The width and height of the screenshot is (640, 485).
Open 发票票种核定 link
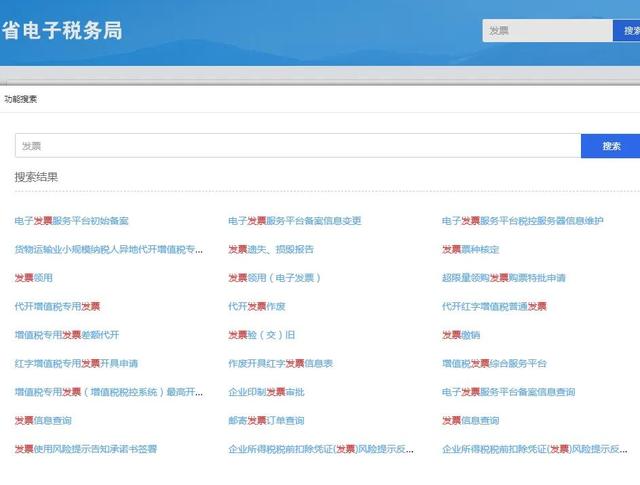point(470,249)
